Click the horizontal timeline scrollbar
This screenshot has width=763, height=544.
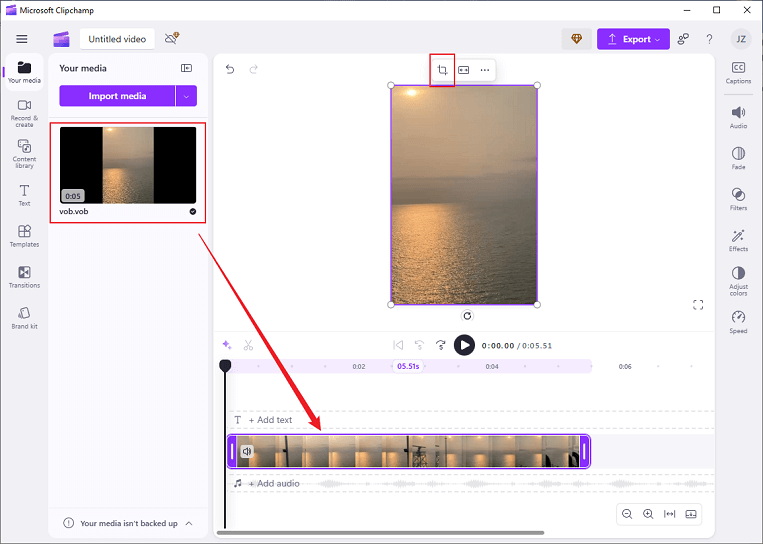381,532
